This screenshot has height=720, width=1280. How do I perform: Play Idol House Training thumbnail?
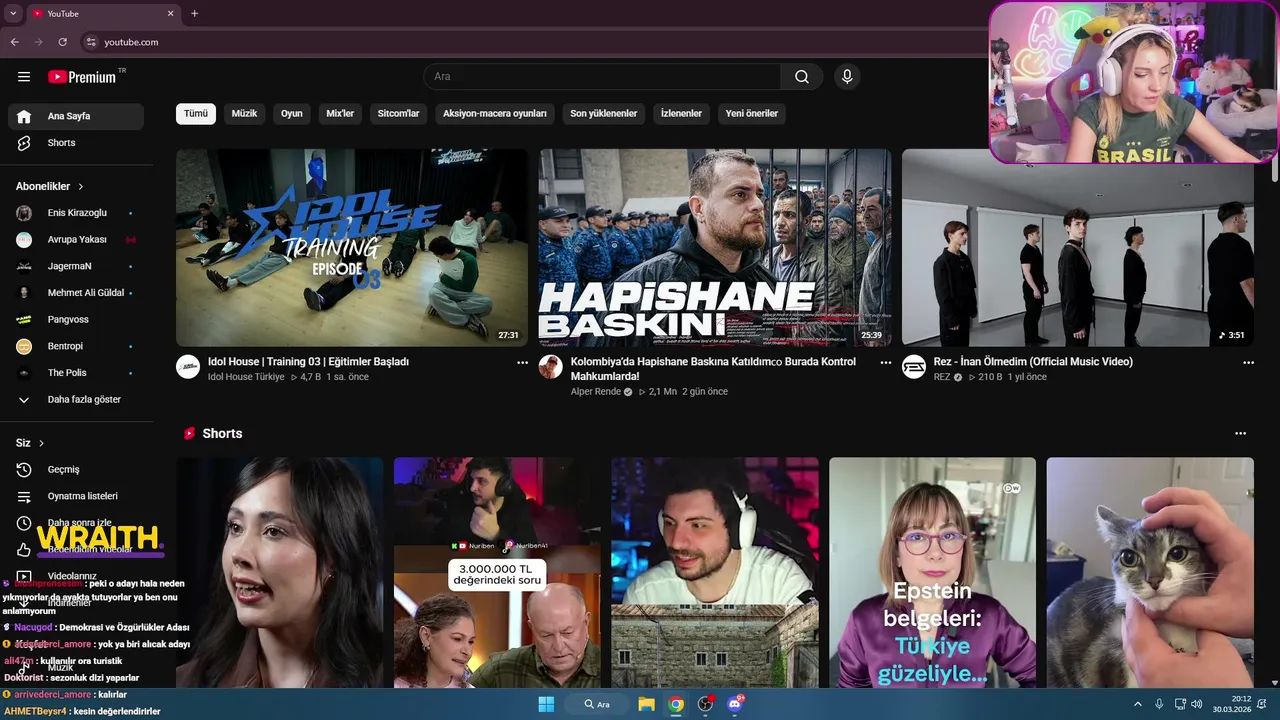352,248
